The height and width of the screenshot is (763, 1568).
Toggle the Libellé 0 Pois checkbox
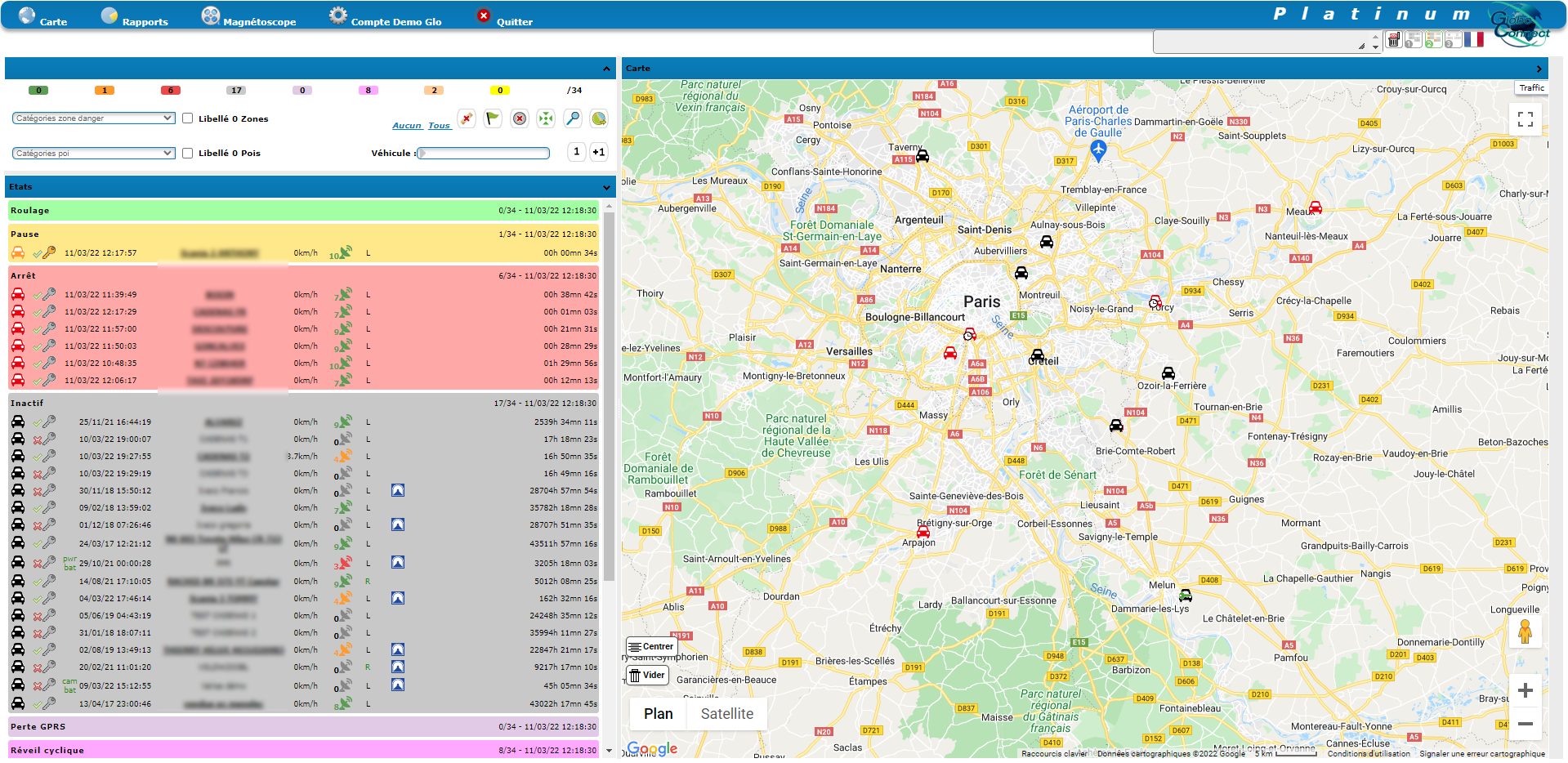188,153
